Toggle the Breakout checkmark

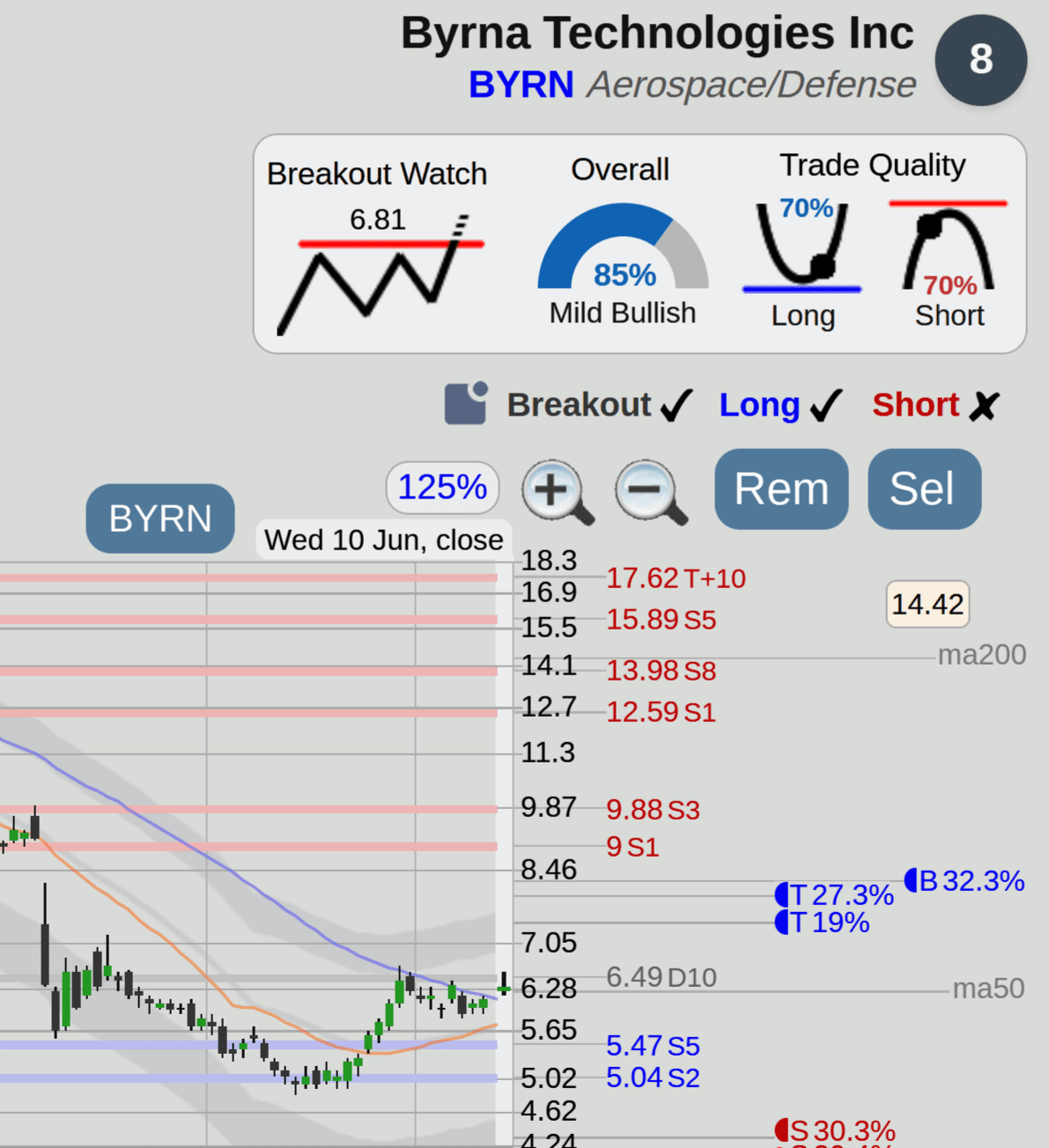(x=676, y=405)
